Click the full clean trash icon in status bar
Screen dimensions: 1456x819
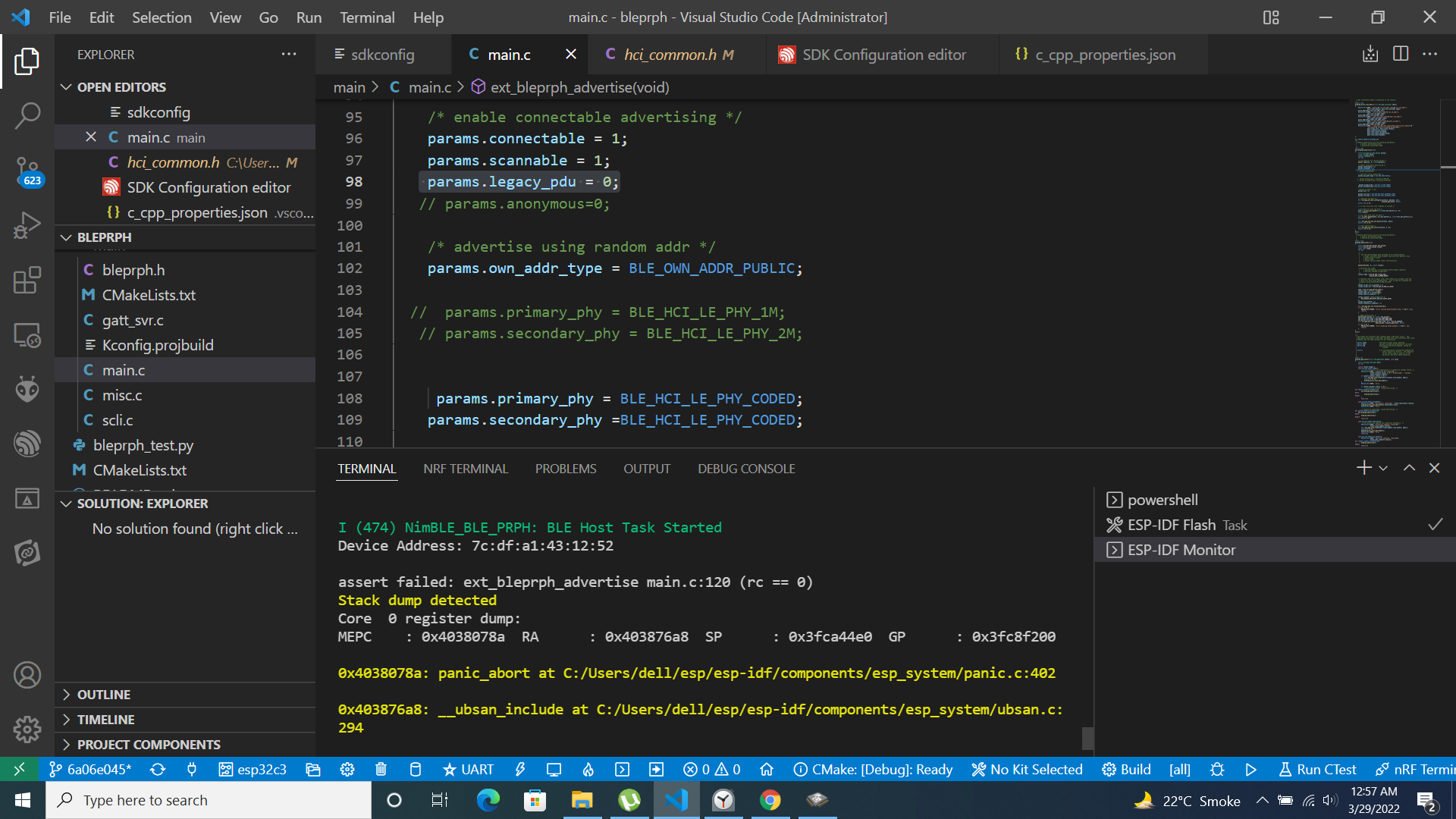[381, 770]
